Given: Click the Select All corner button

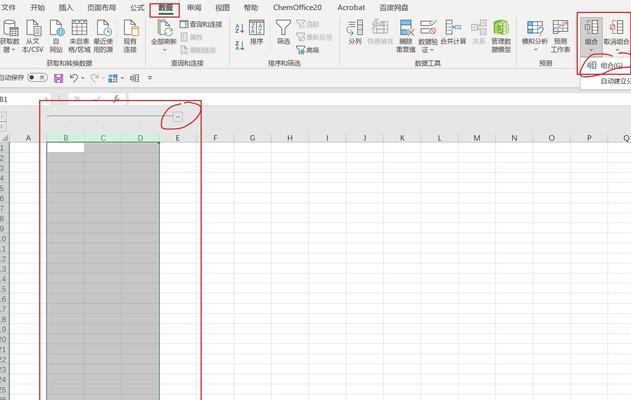Looking at the screenshot, I should (x=4, y=138).
